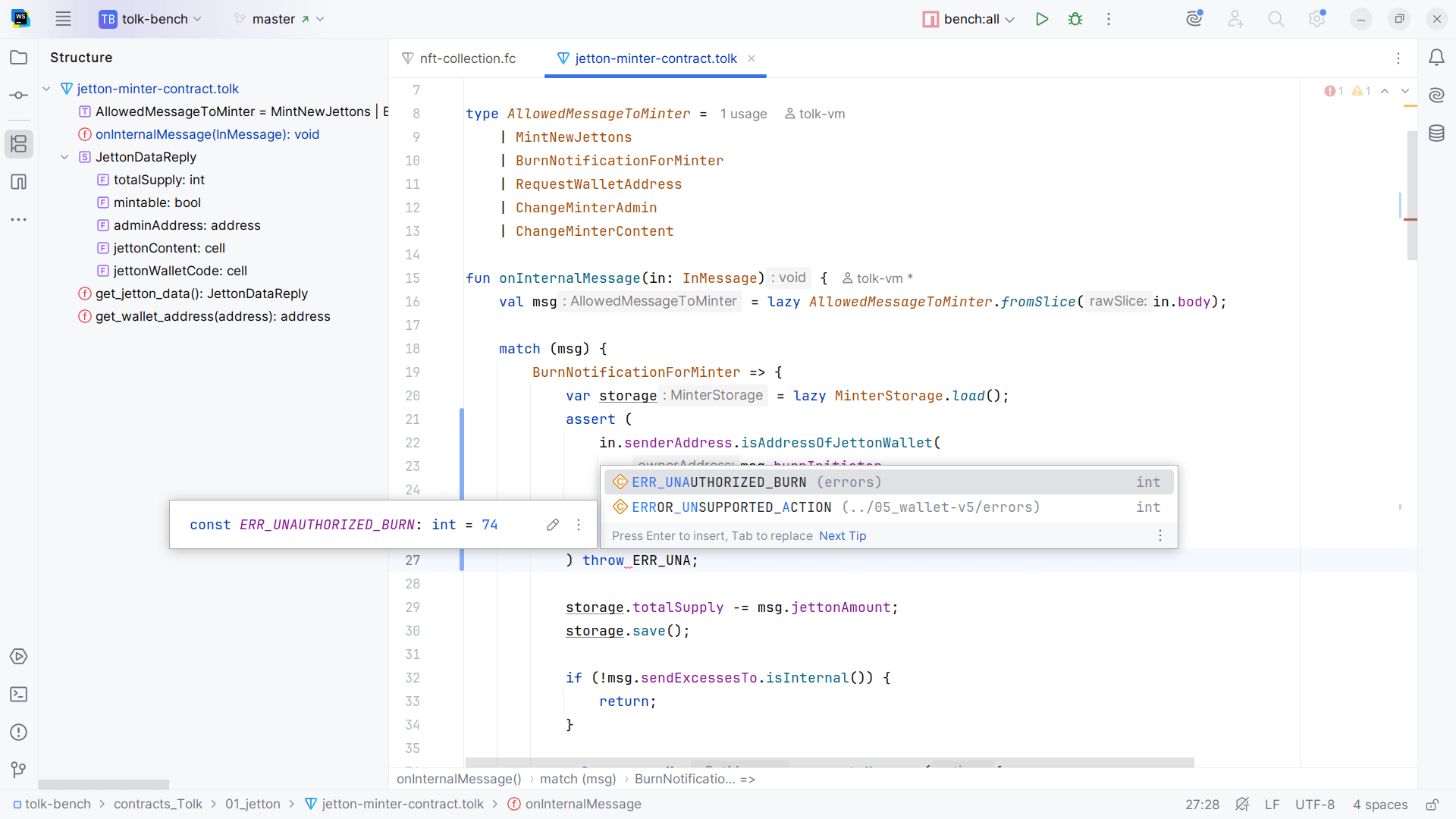
Task: Open Notifications bell panel
Action: point(1436,58)
